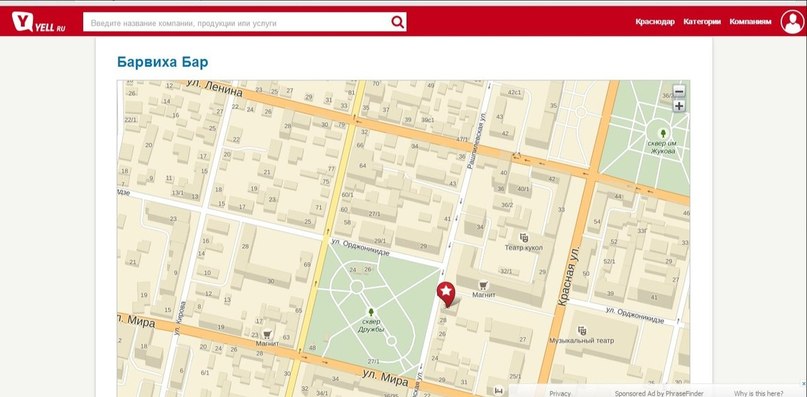Click the Sponsored Ad by PhraseFinder text
This screenshot has height=397, width=807.
coord(659,393)
